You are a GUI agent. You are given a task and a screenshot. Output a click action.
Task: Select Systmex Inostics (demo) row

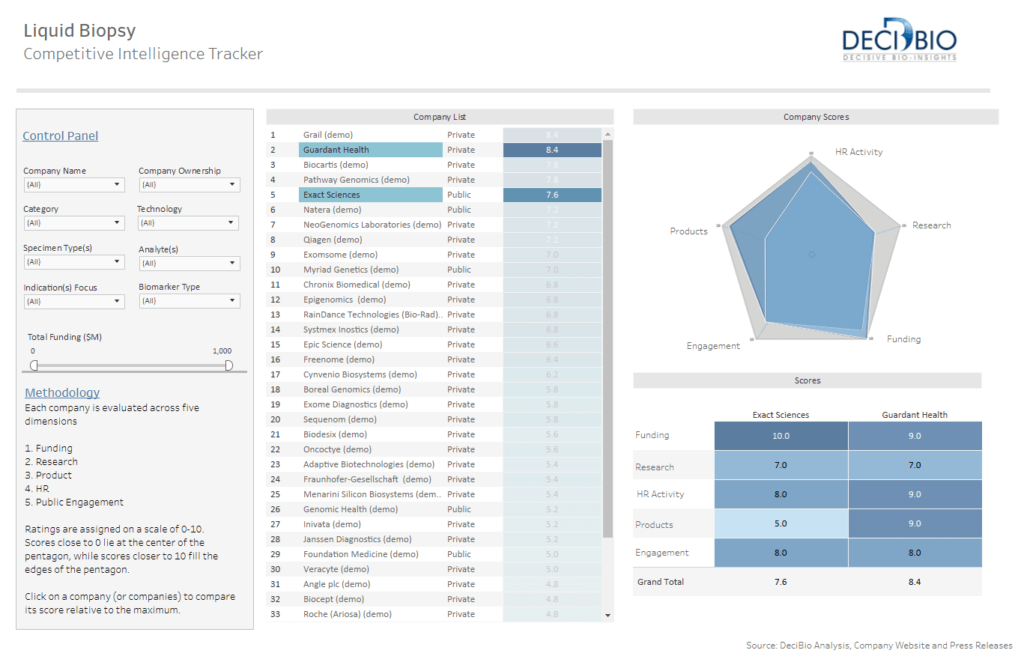click(x=436, y=330)
